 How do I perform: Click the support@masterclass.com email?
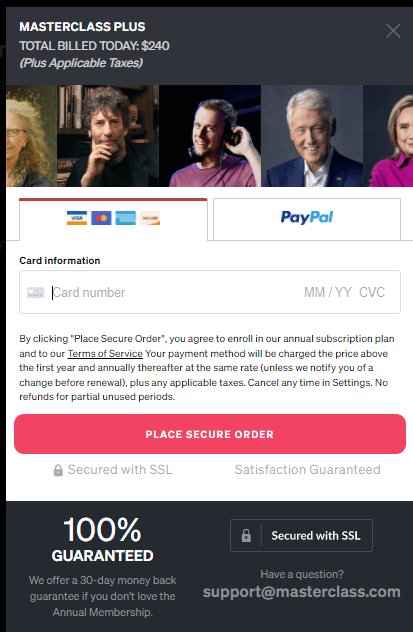(x=301, y=592)
